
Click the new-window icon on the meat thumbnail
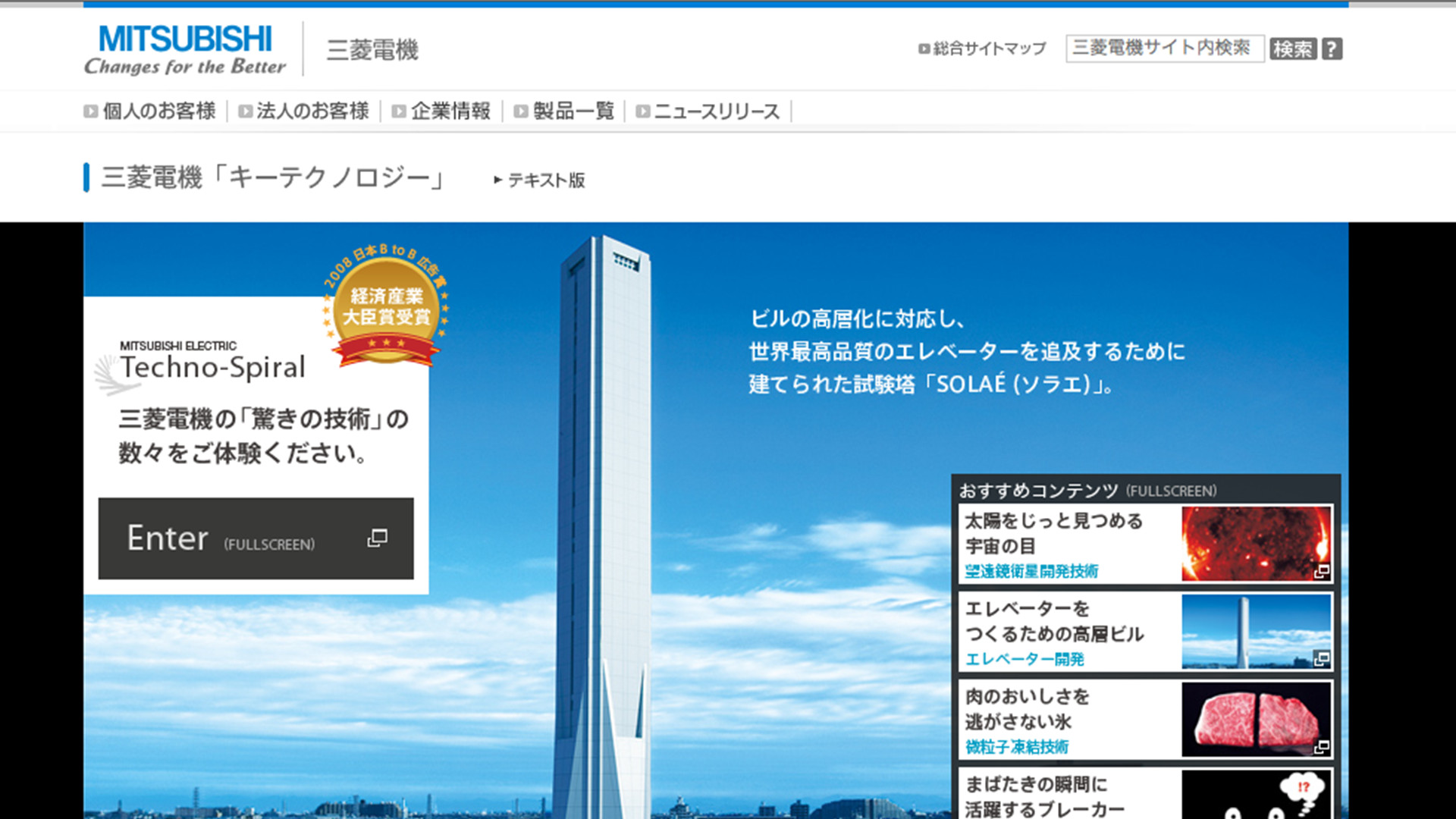(1322, 748)
